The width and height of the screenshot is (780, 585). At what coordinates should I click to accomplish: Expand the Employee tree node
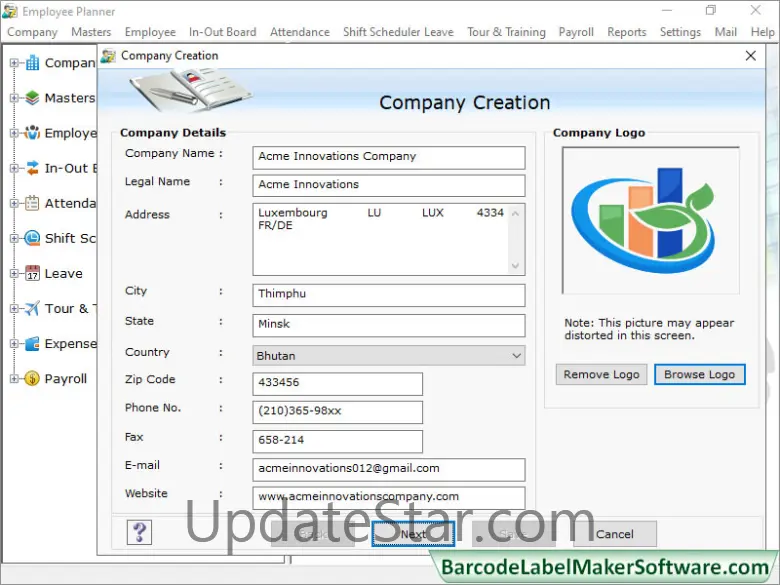(14, 133)
